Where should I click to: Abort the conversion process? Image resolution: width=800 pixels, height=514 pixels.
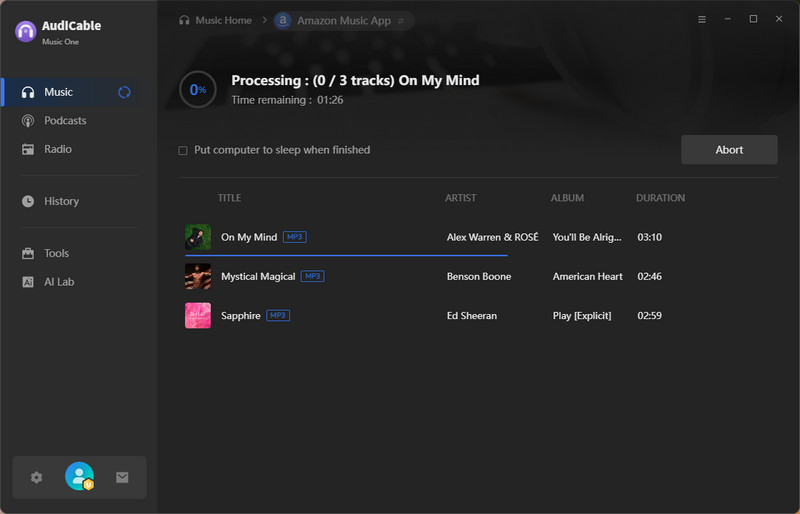[x=729, y=150]
